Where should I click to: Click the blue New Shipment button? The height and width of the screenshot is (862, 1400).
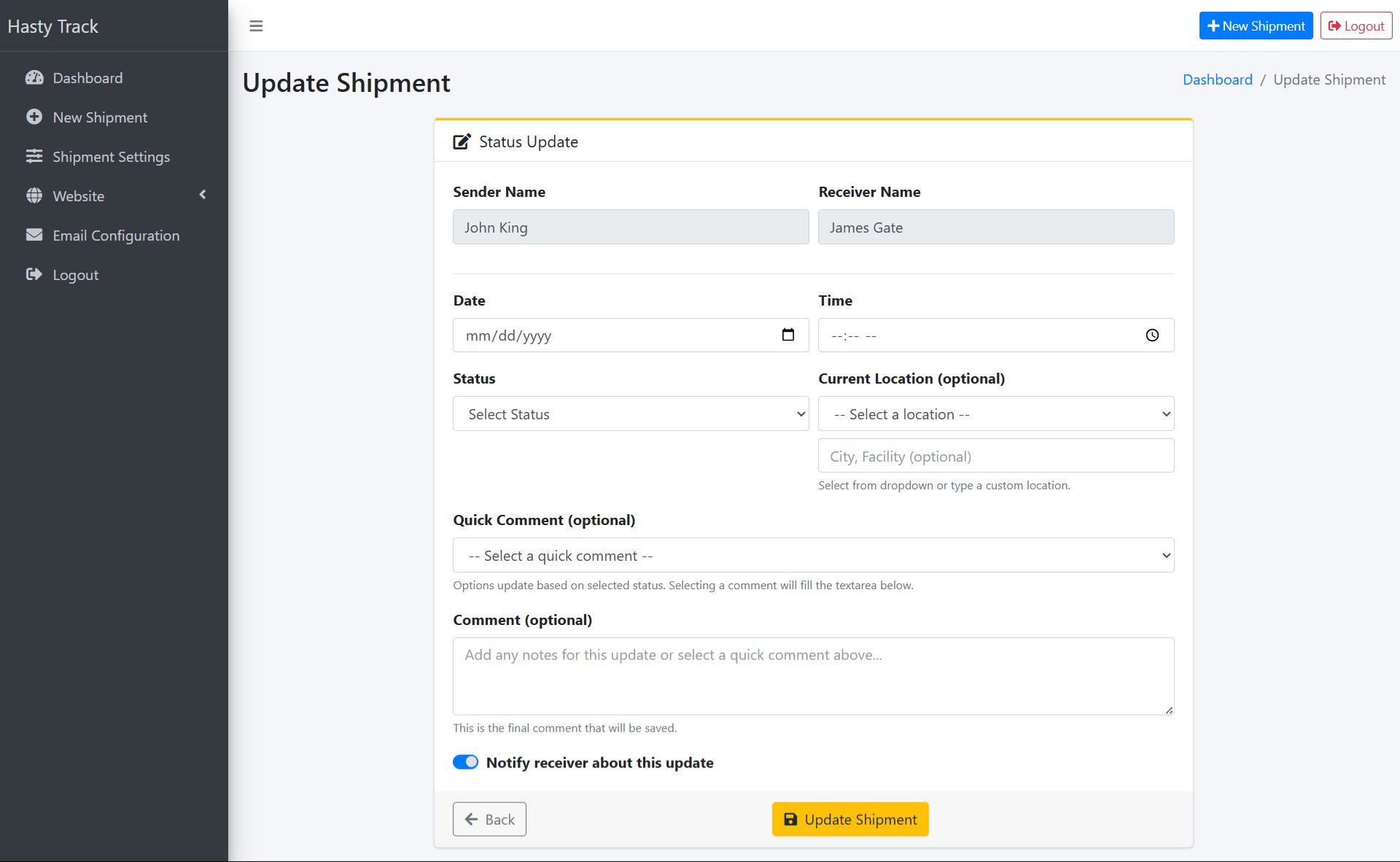pos(1256,26)
